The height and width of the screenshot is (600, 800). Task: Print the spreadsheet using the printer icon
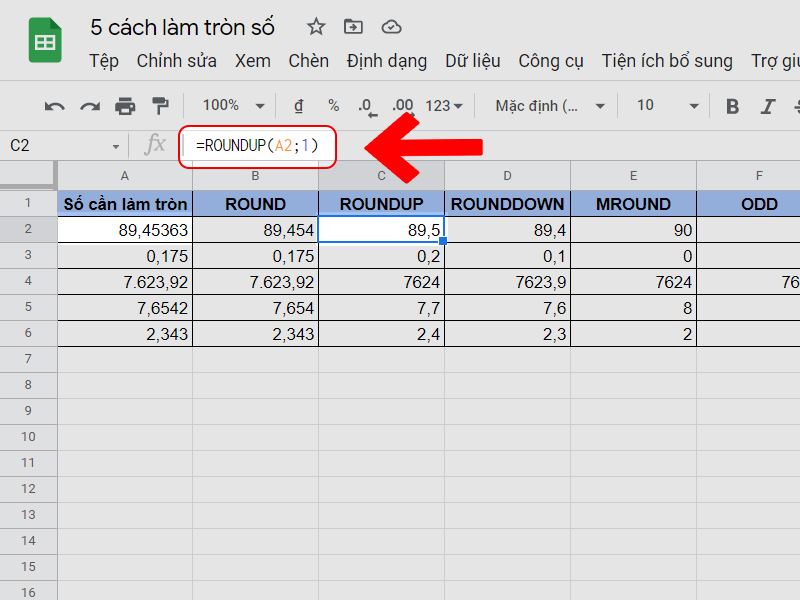pos(125,106)
